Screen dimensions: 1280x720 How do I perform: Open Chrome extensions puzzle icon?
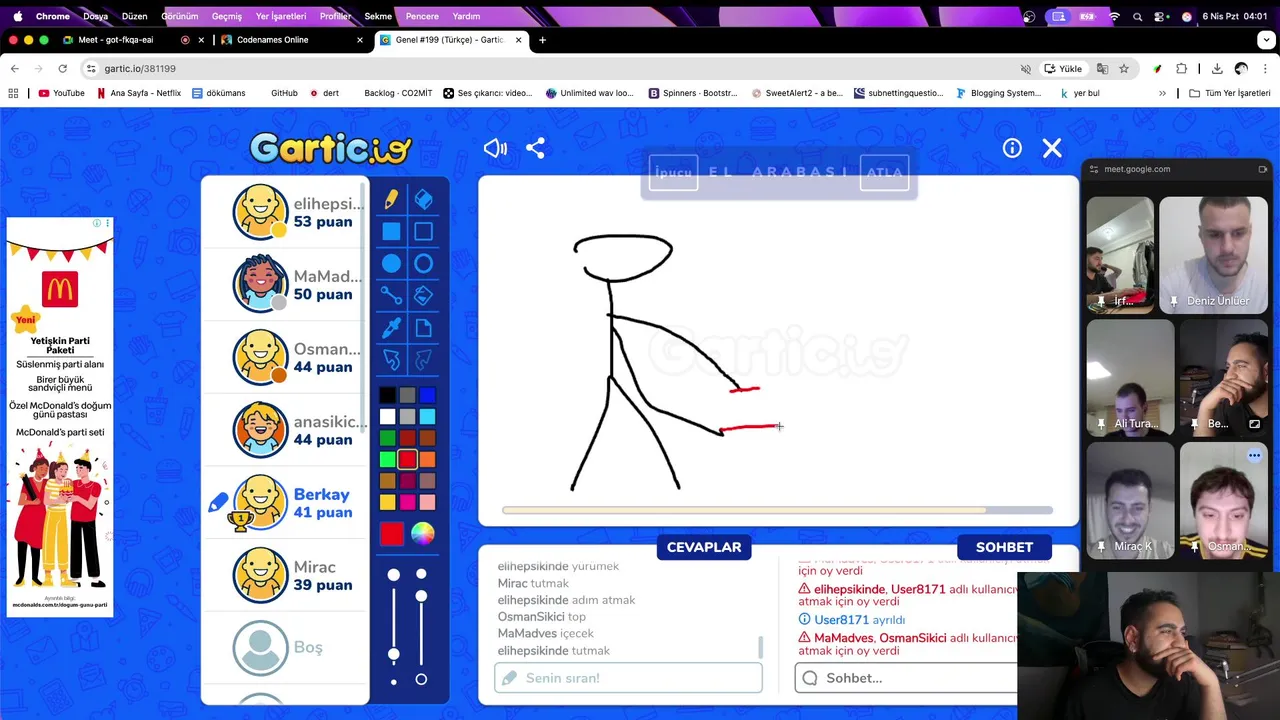click(x=1182, y=69)
